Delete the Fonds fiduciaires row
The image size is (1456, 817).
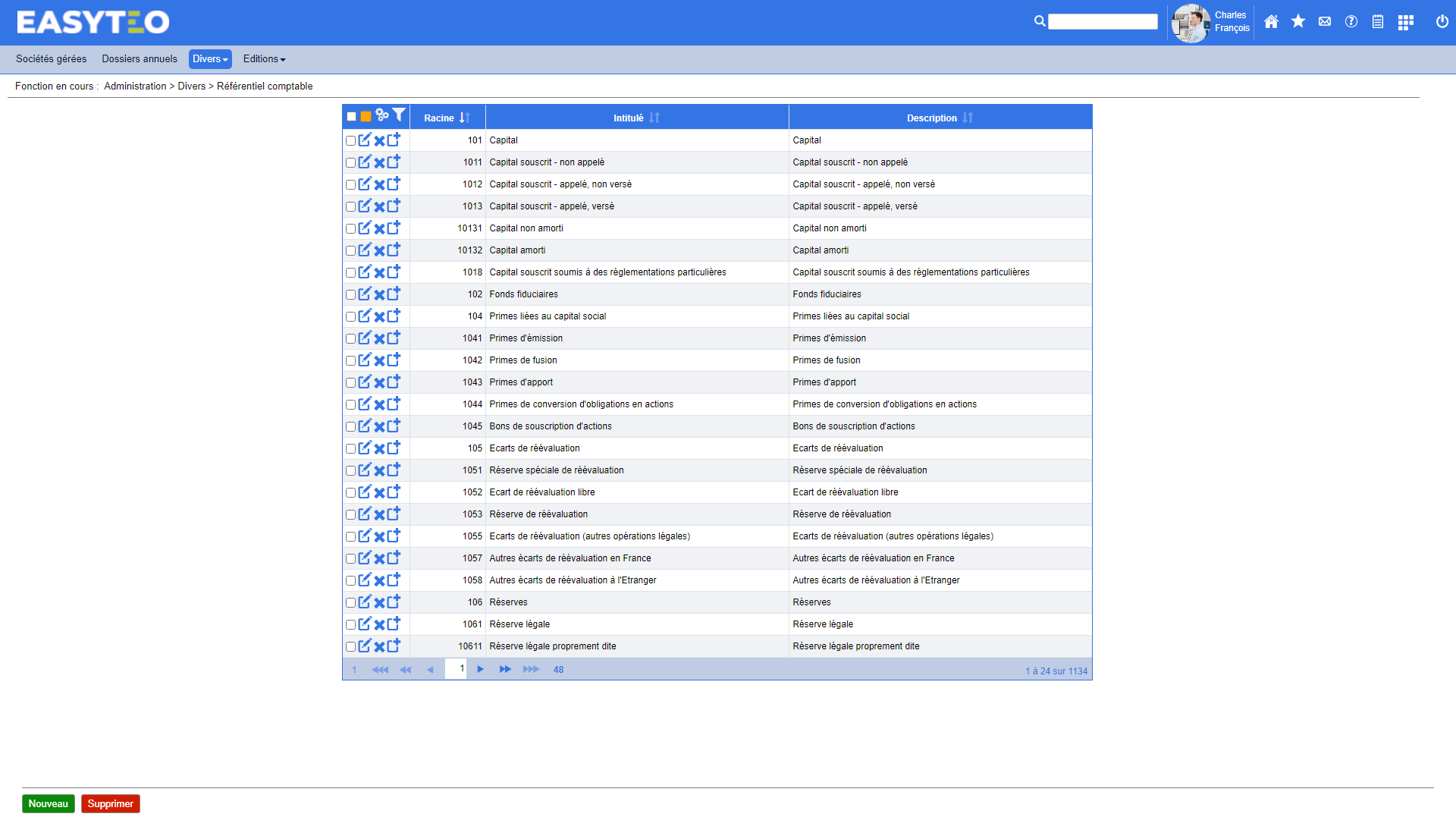[x=379, y=295]
